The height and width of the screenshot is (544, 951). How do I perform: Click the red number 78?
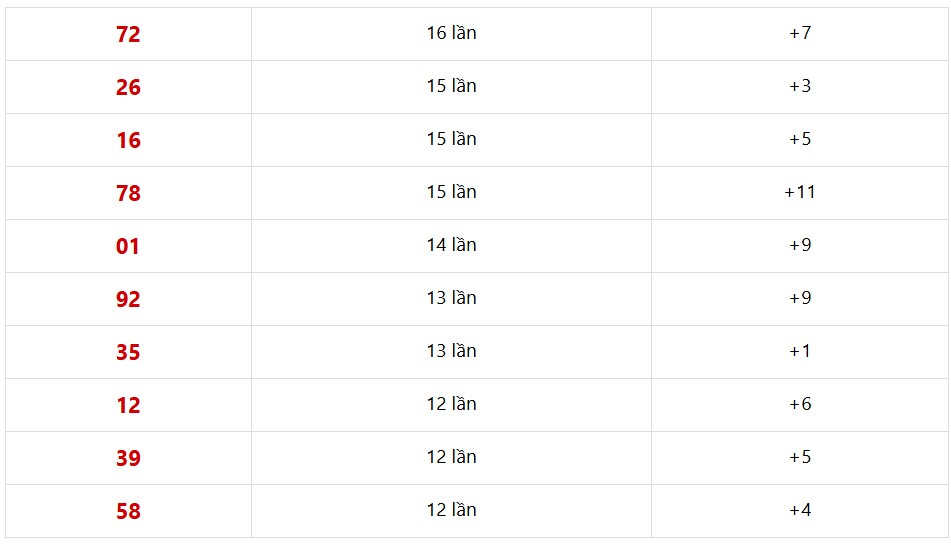(128, 193)
